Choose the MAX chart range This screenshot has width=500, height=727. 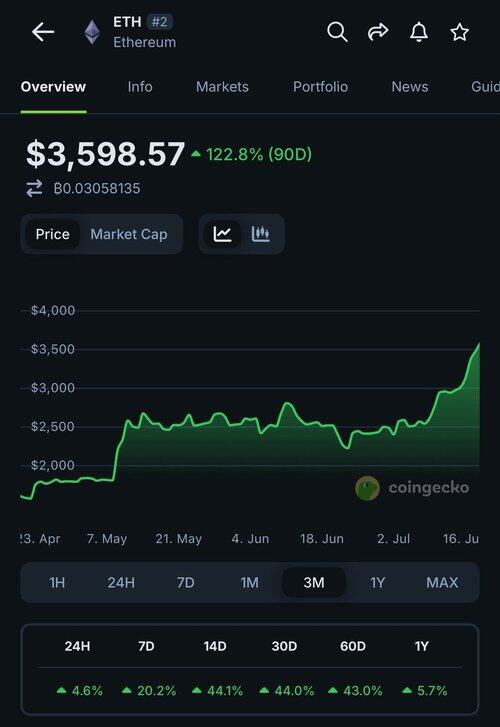click(442, 583)
